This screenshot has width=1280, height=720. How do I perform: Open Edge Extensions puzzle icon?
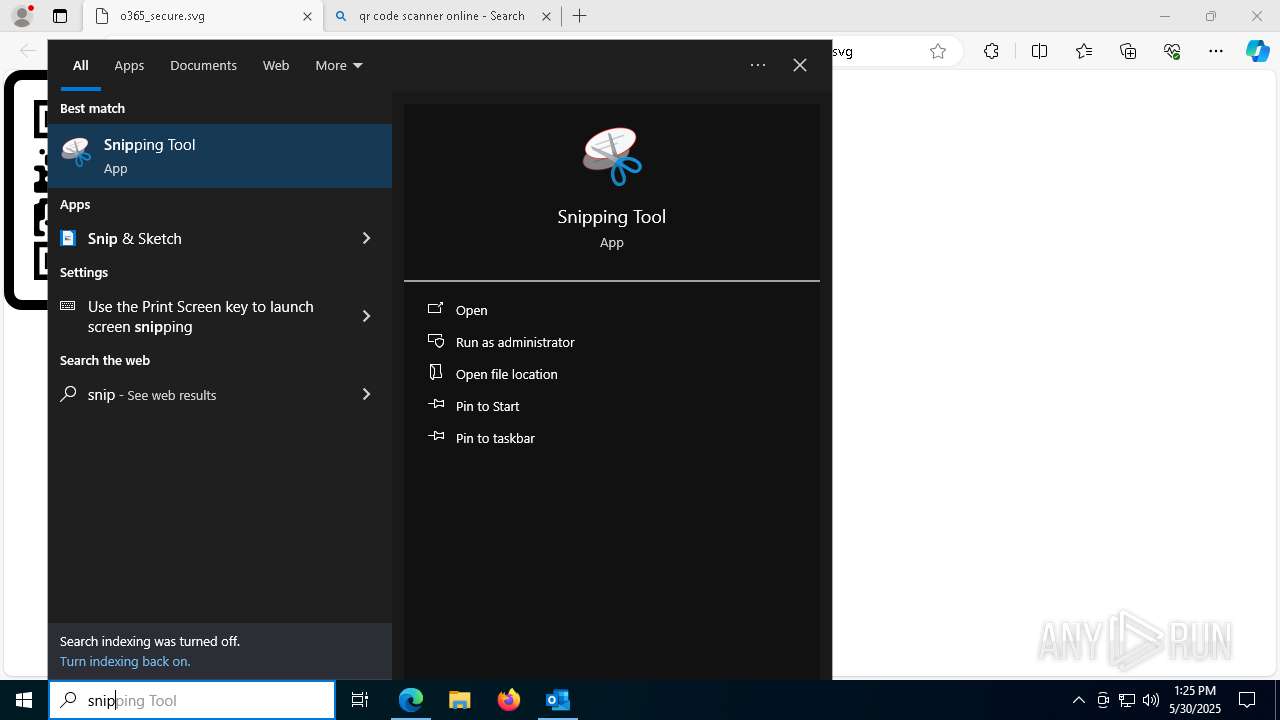click(991, 51)
